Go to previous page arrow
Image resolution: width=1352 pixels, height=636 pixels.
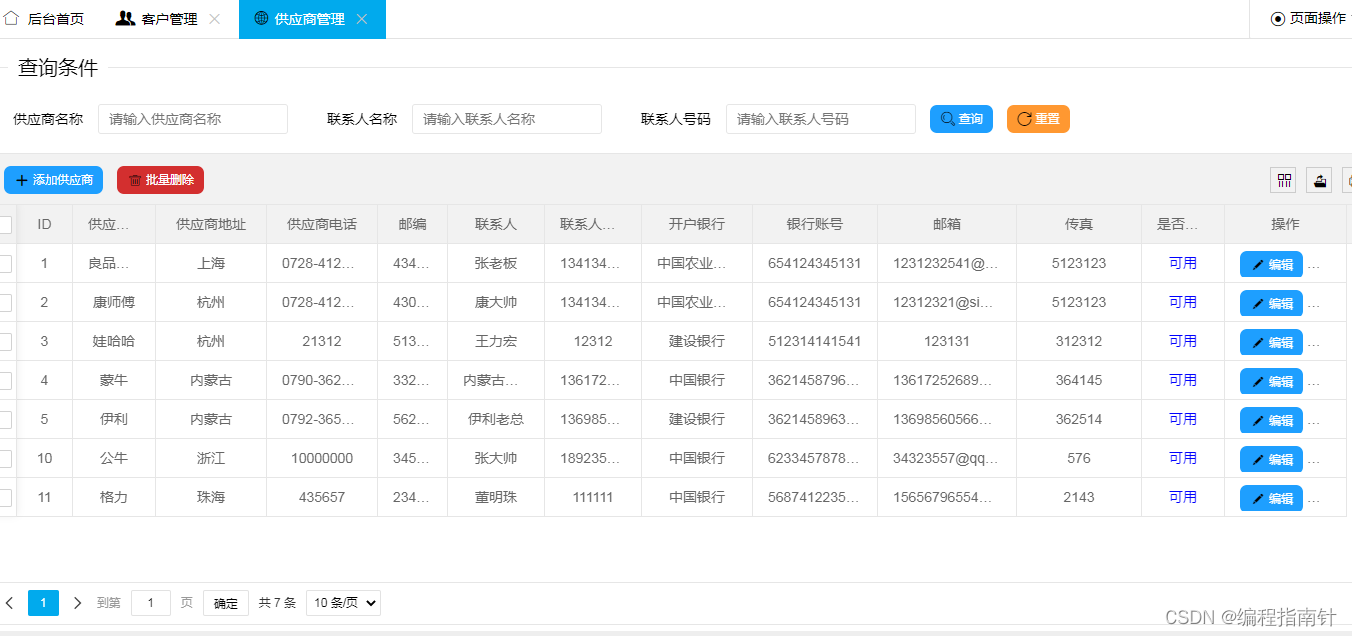(10, 603)
